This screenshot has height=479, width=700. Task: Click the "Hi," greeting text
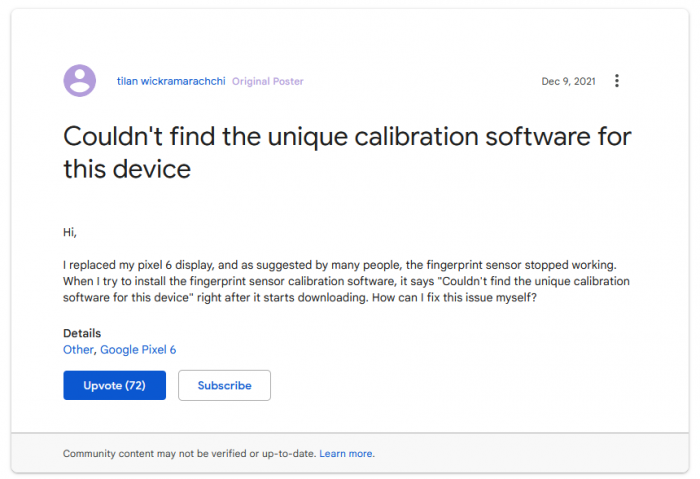pyautogui.click(x=70, y=233)
